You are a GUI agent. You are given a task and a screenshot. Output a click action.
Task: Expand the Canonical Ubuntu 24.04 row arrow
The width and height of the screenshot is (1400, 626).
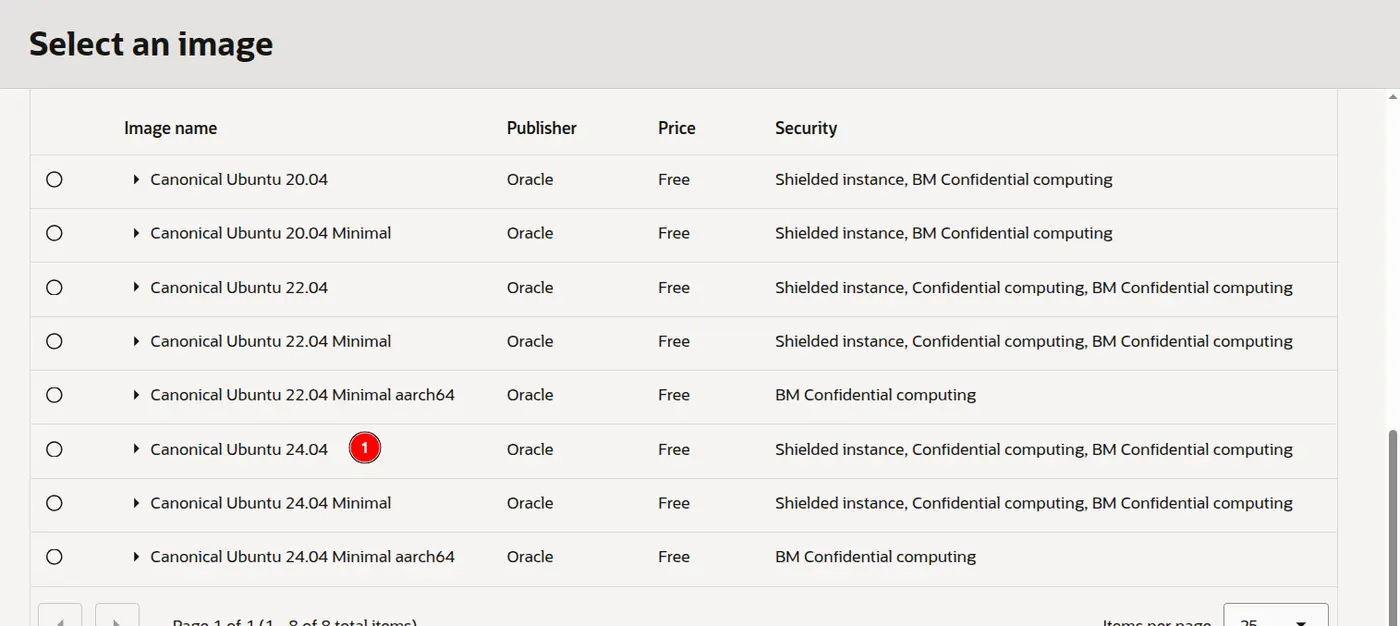click(136, 449)
